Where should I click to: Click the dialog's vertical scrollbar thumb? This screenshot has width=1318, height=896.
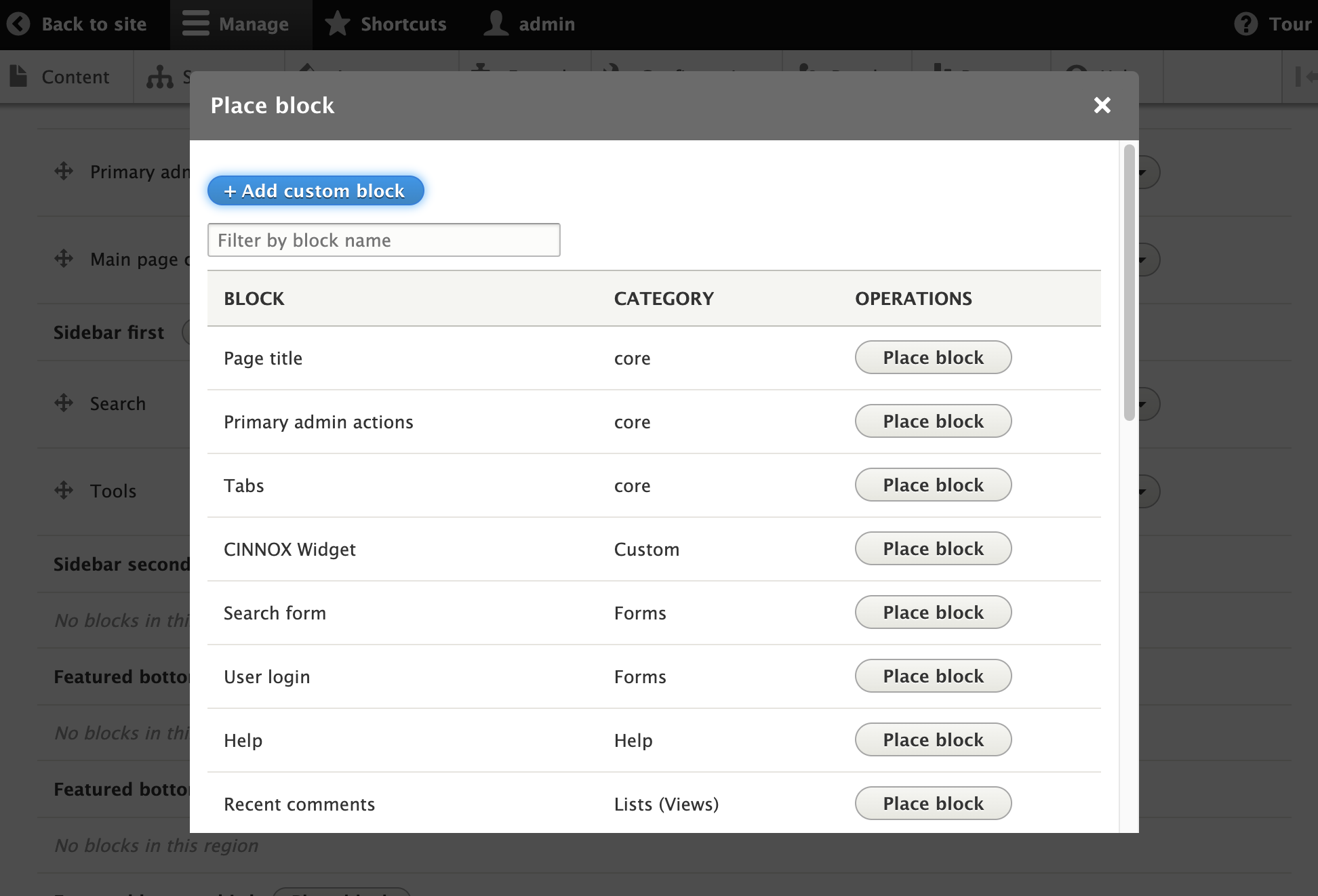coord(1129,282)
